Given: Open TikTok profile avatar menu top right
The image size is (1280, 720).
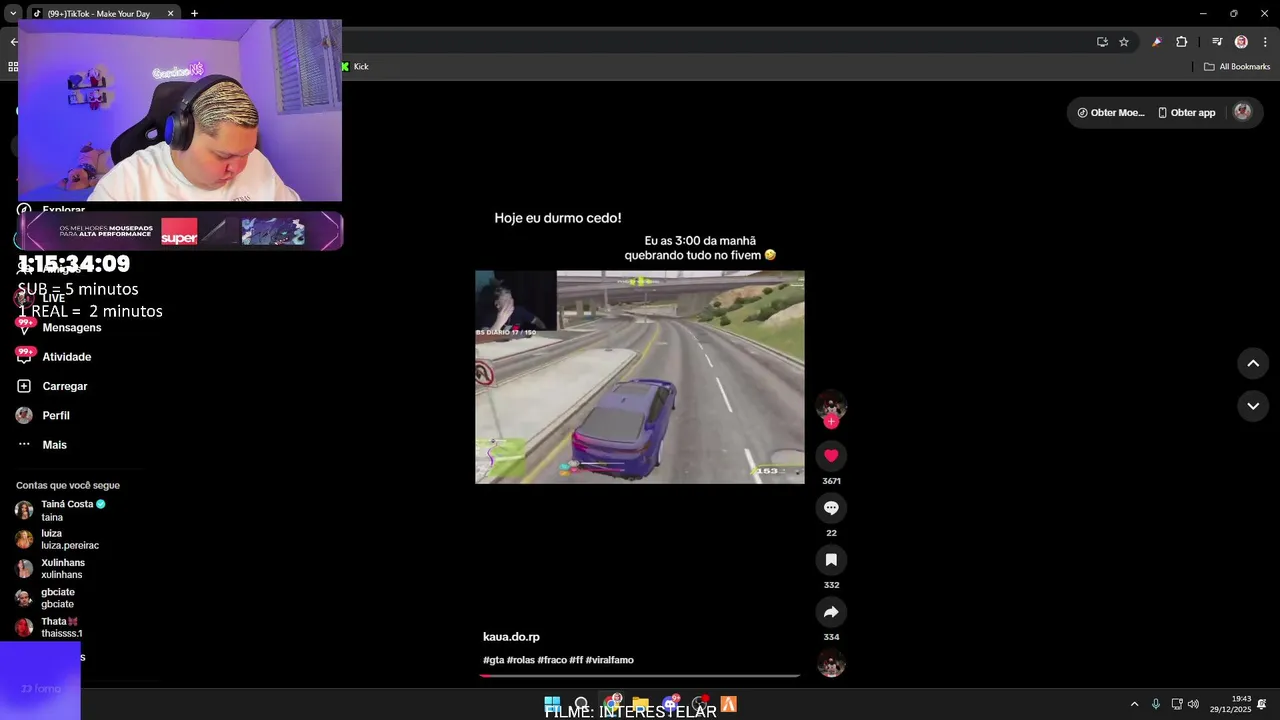Looking at the screenshot, I should 1243,112.
